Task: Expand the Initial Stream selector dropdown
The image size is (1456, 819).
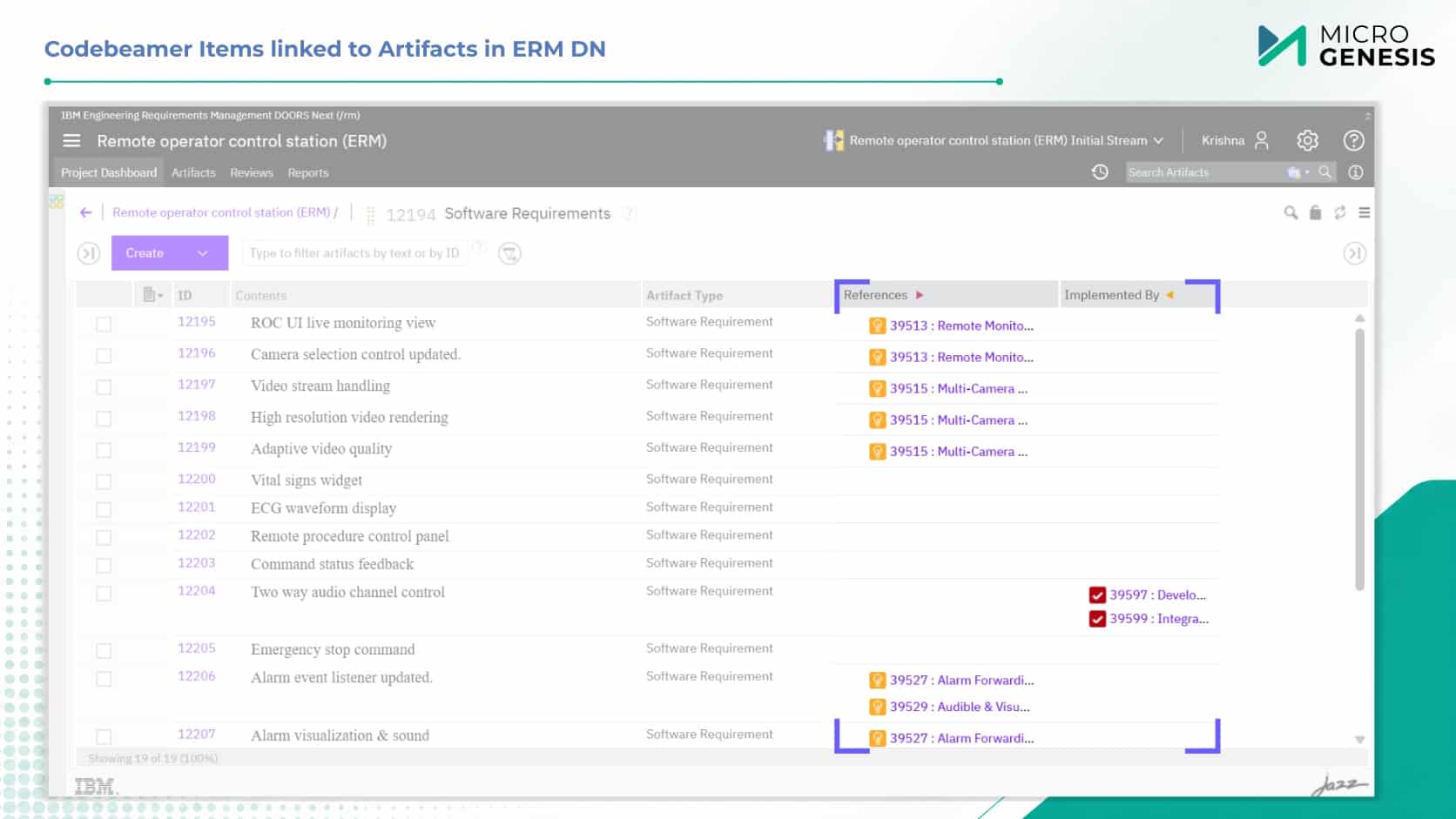Action: point(1158,140)
